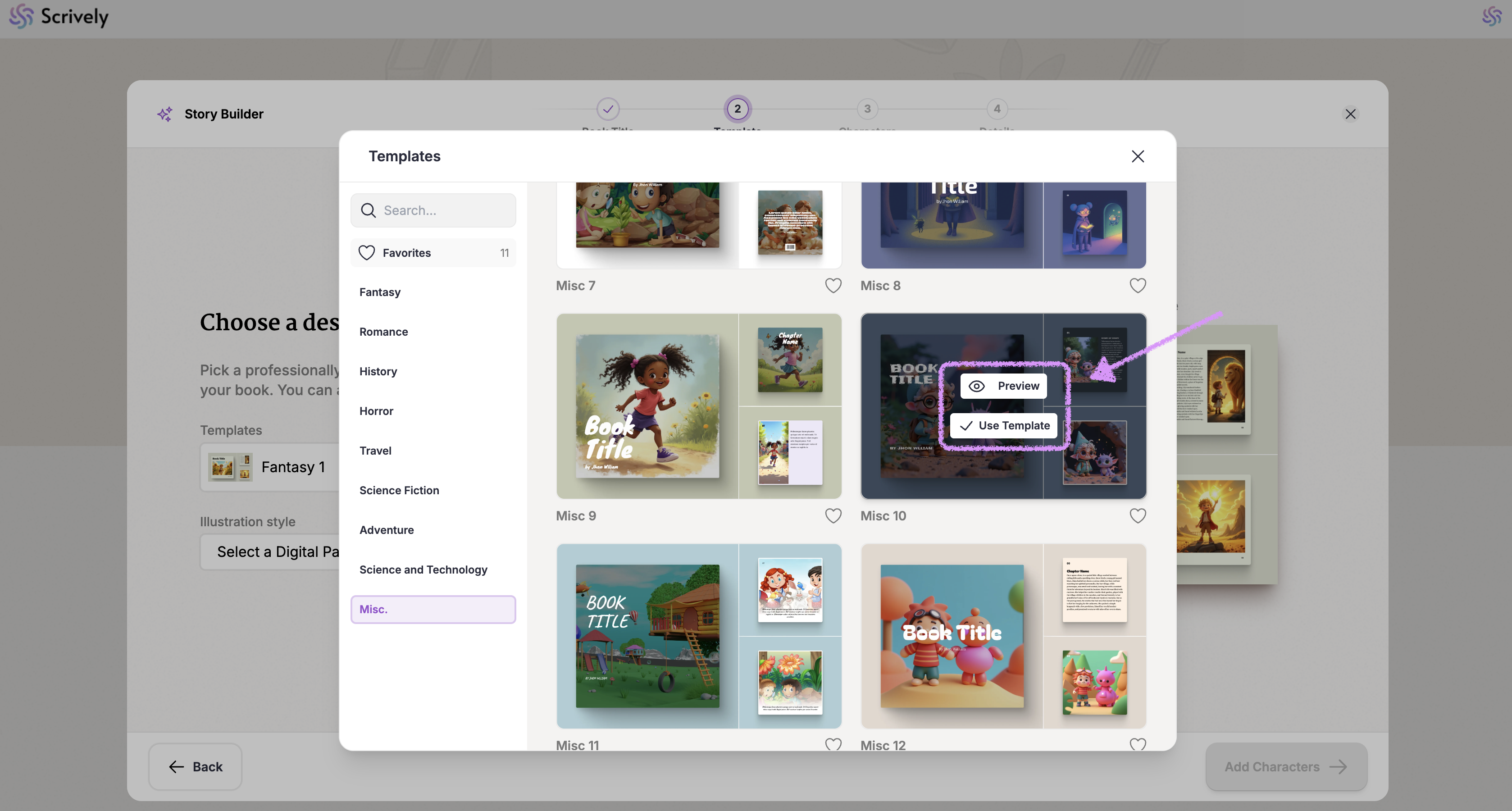Close the Templates dialog
The height and width of the screenshot is (811, 1512).
click(1137, 157)
